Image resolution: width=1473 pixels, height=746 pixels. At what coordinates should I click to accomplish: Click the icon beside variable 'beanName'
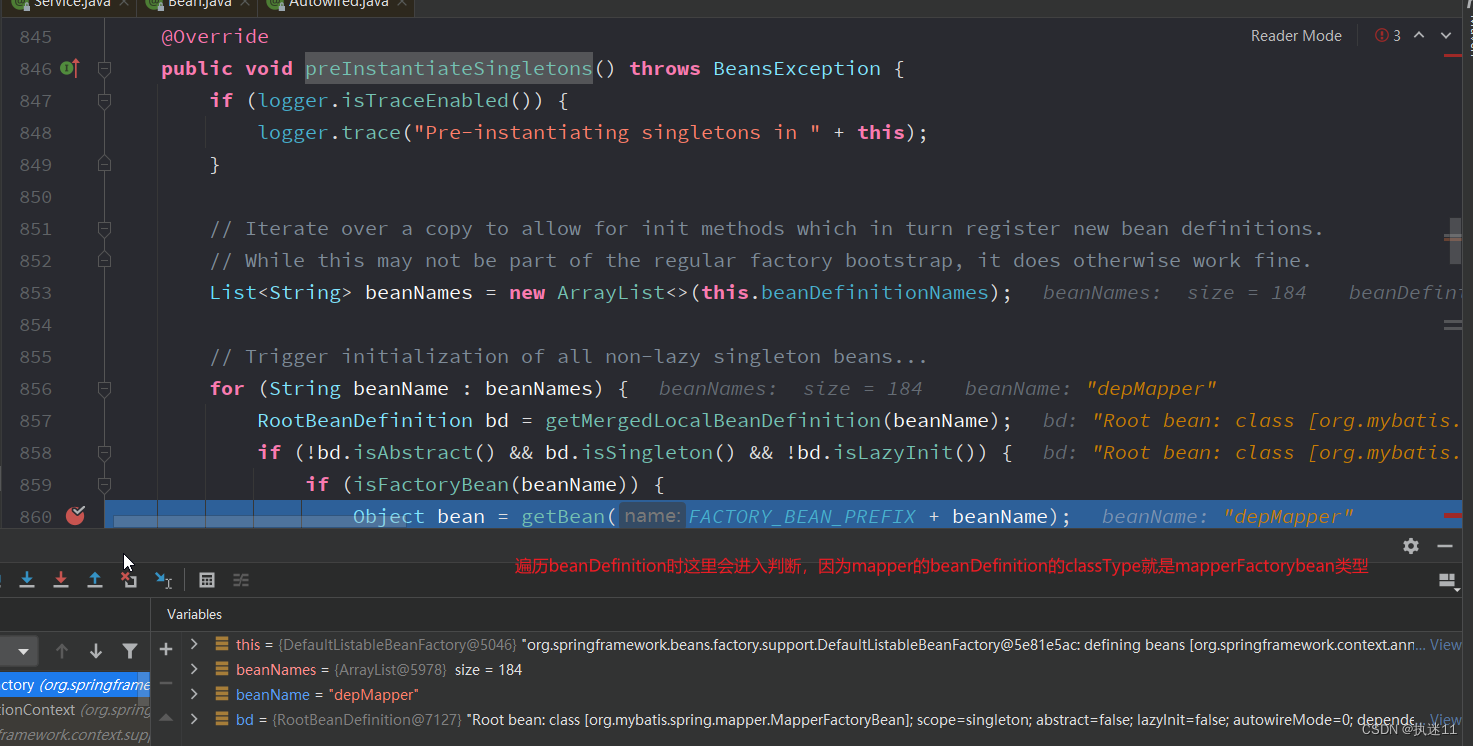(x=221, y=694)
